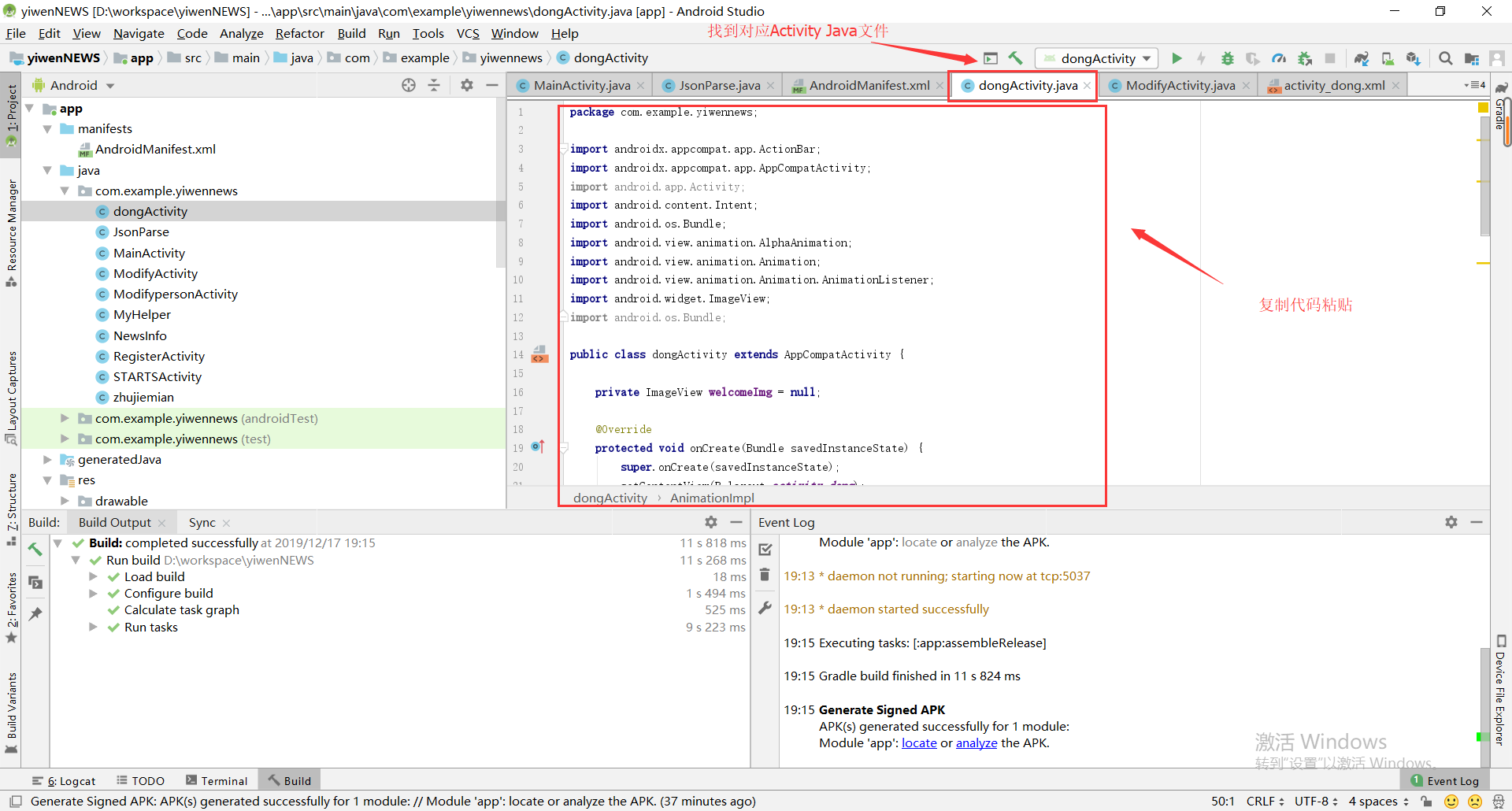Select the Debug app bug icon
The image size is (1512, 811).
pyautogui.click(x=1227, y=58)
